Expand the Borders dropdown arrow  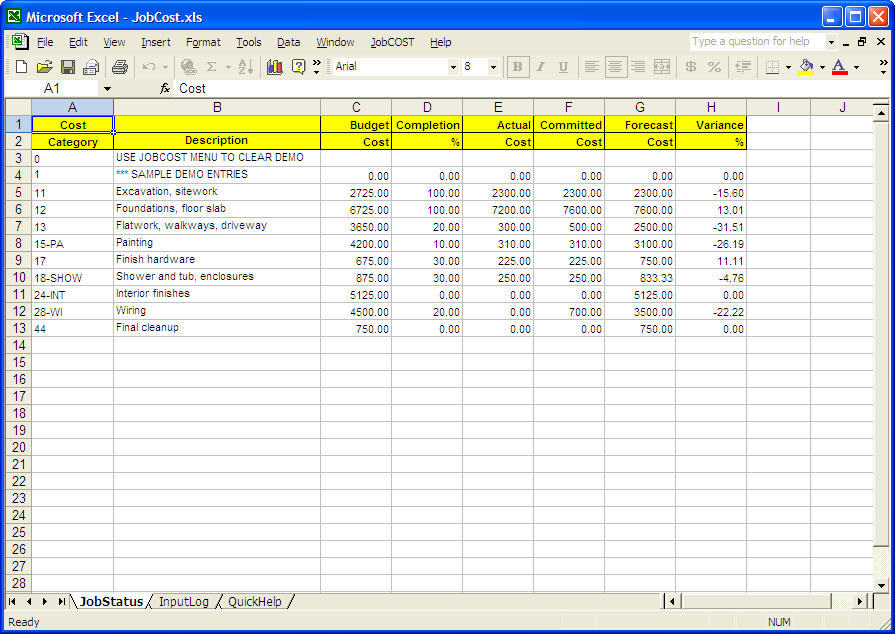[x=788, y=67]
